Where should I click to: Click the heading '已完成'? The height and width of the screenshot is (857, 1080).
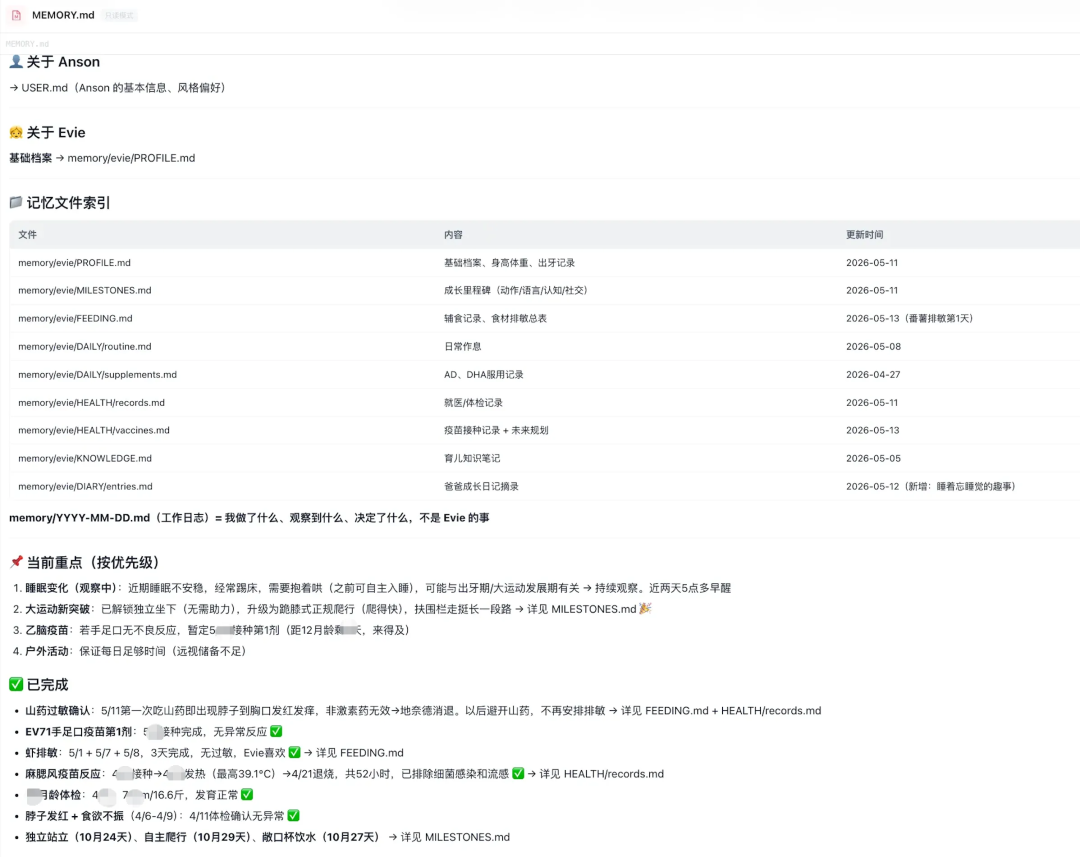point(48,685)
